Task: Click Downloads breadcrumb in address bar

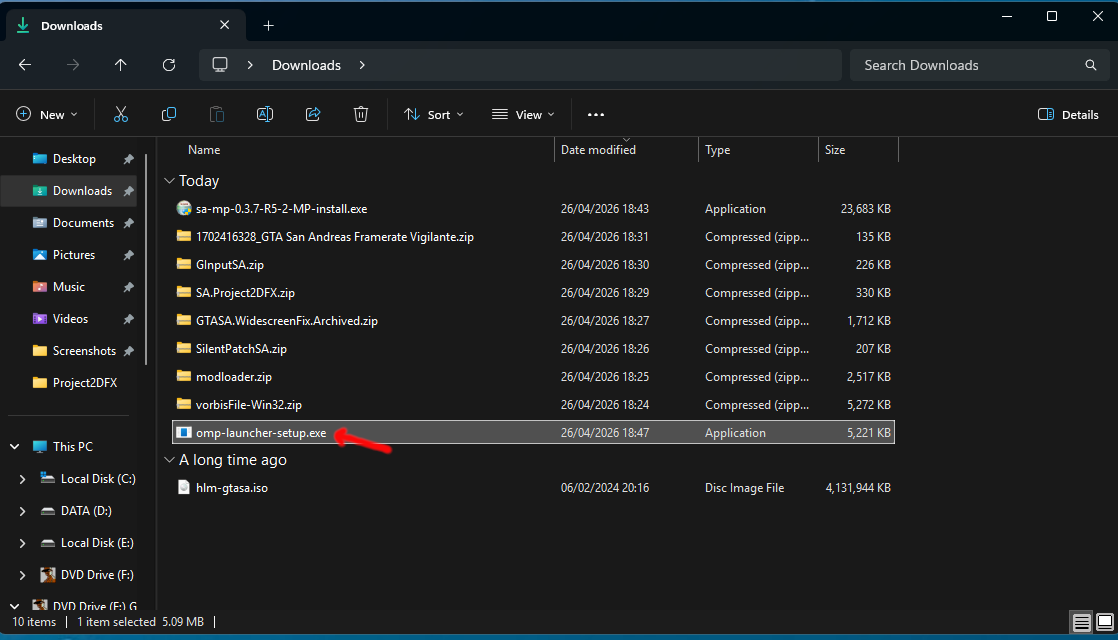Action: pyautogui.click(x=307, y=65)
